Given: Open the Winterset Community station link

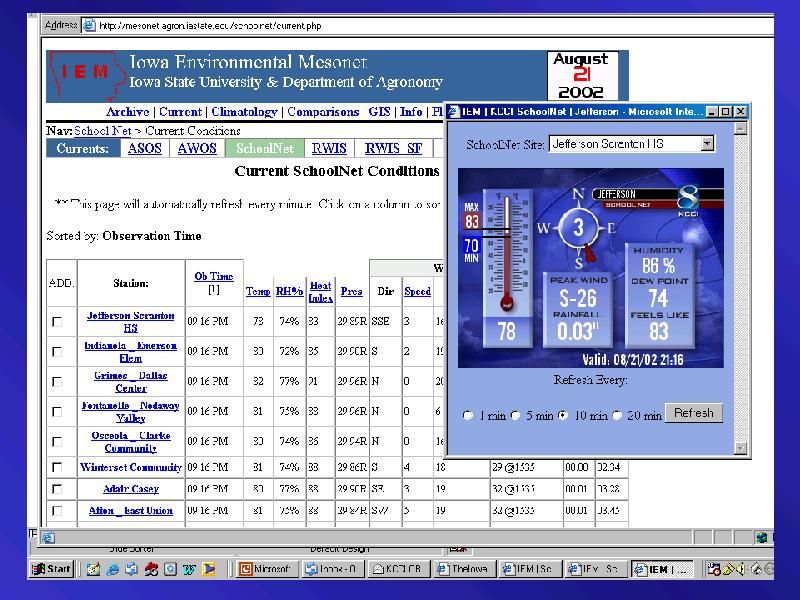Looking at the screenshot, I should (131, 467).
